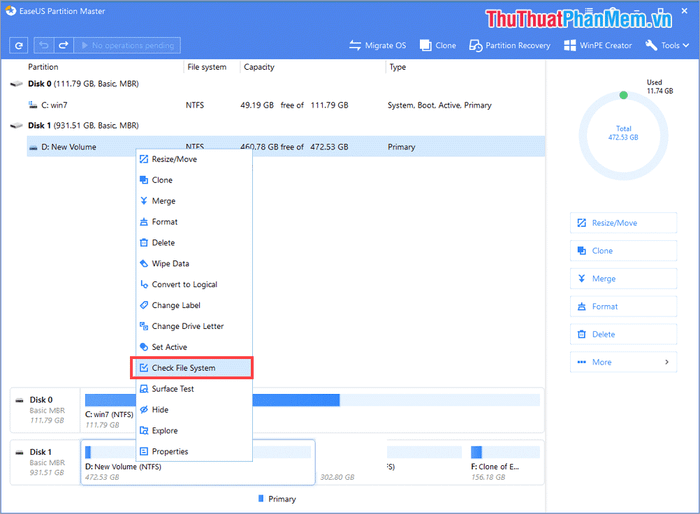Open Properties from context menu
This screenshot has width=700, height=514.
point(194,451)
